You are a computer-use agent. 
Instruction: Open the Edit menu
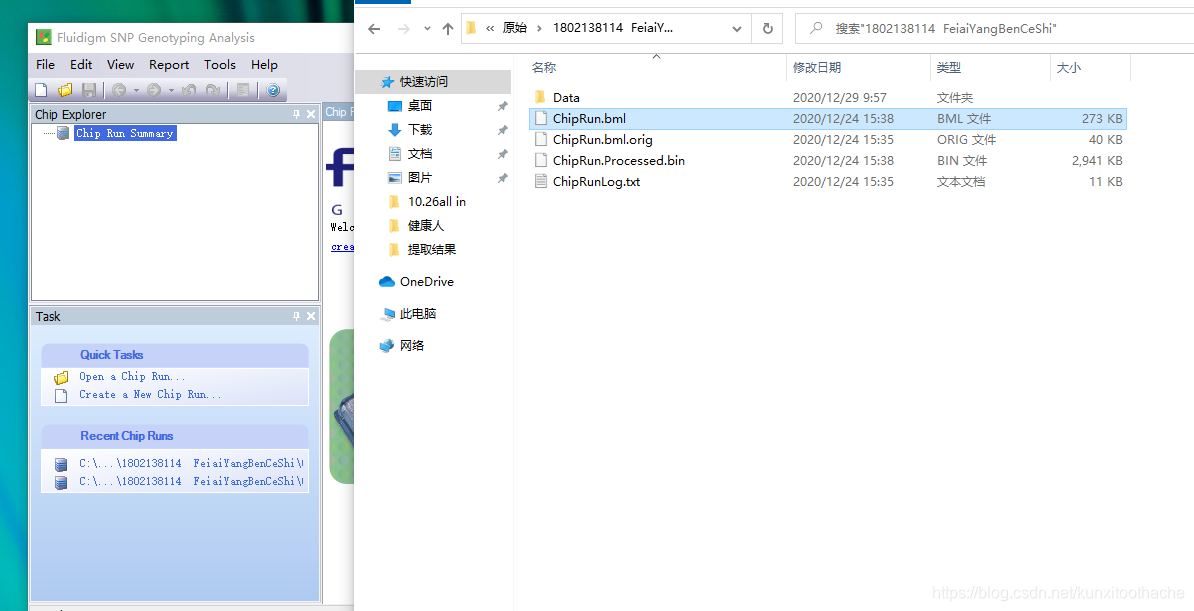point(81,65)
